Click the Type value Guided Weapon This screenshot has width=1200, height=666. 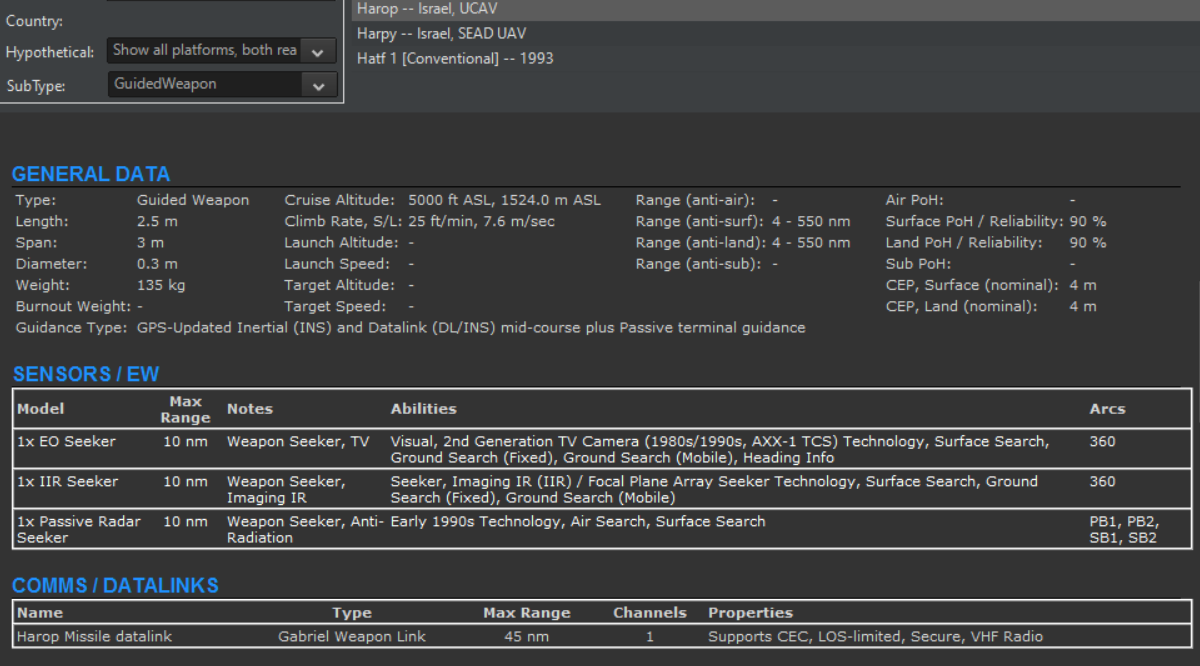[x=193, y=200]
